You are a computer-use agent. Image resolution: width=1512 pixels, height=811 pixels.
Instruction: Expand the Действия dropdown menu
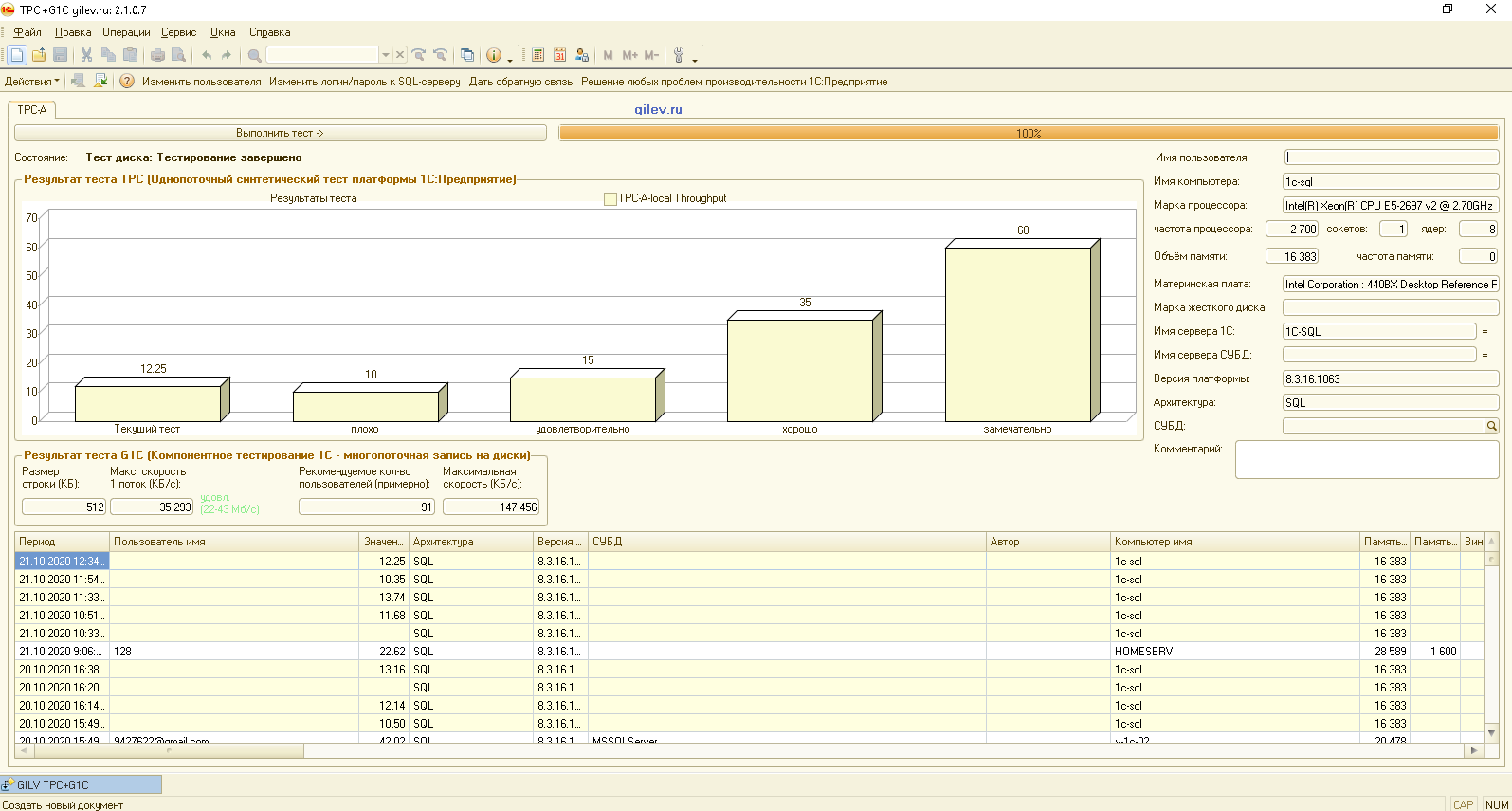click(x=31, y=82)
